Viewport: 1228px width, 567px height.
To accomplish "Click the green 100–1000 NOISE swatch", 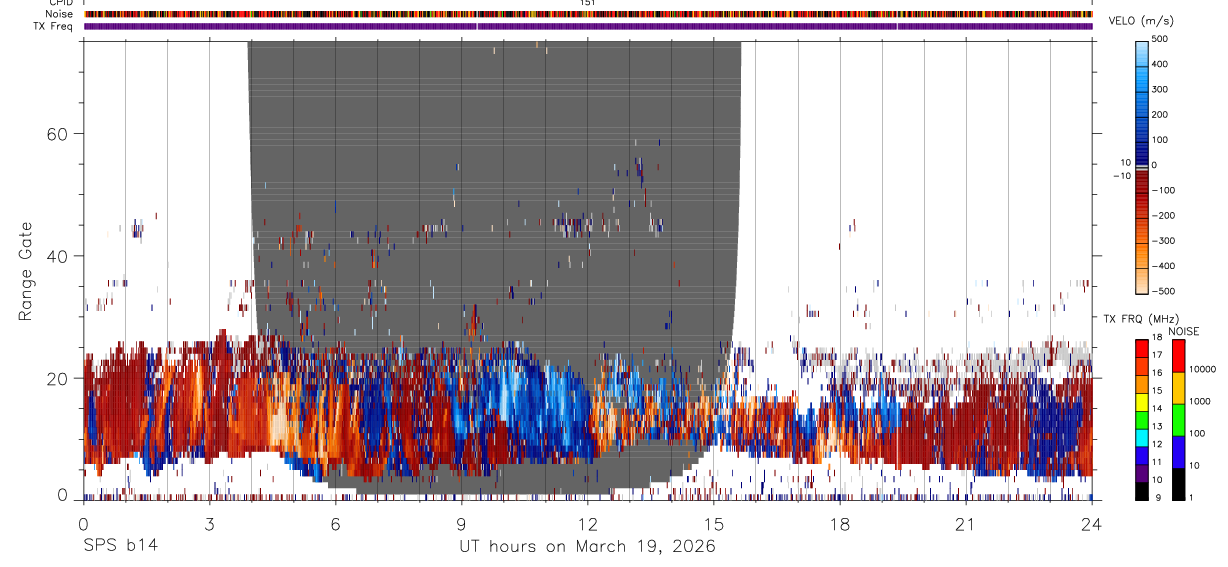I will [1178, 420].
